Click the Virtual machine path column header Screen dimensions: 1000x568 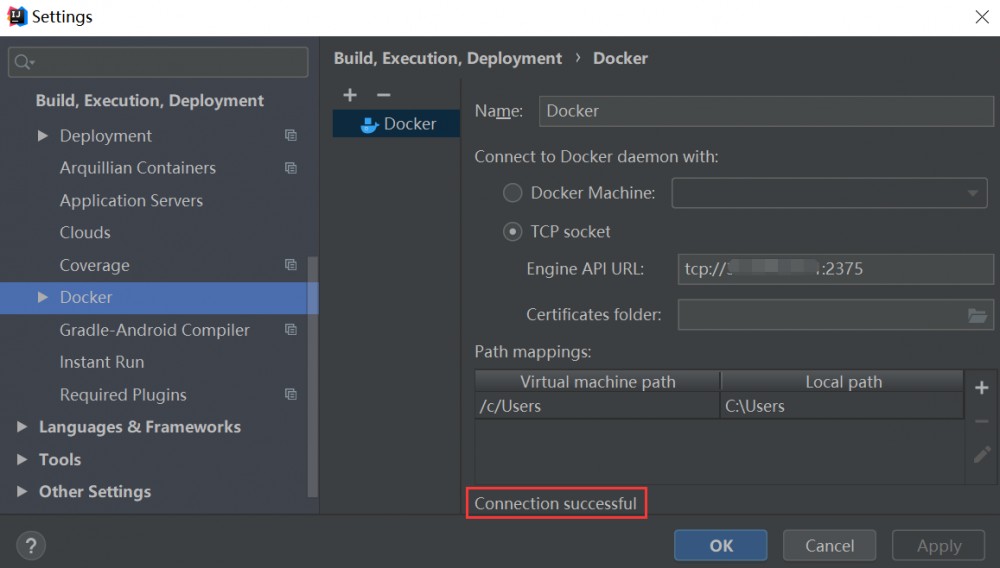598,381
